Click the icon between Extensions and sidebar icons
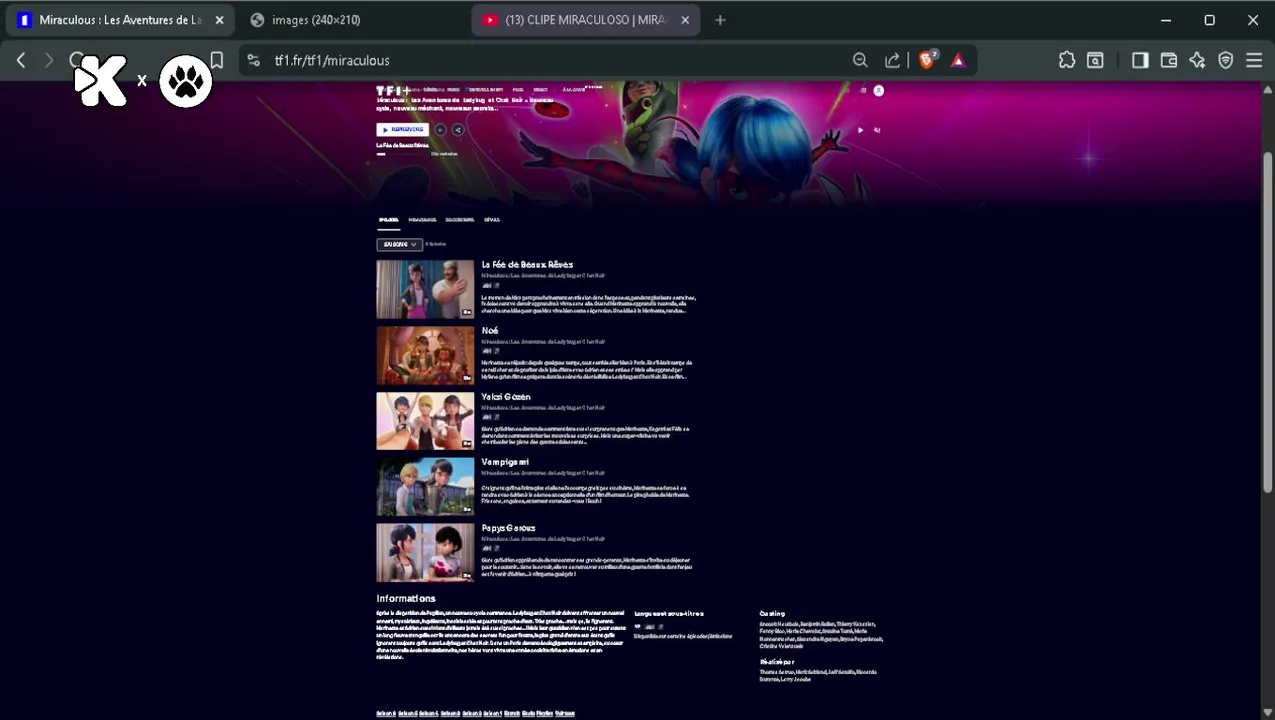This screenshot has width=1275, height=720. click(x=1095, y=61)
